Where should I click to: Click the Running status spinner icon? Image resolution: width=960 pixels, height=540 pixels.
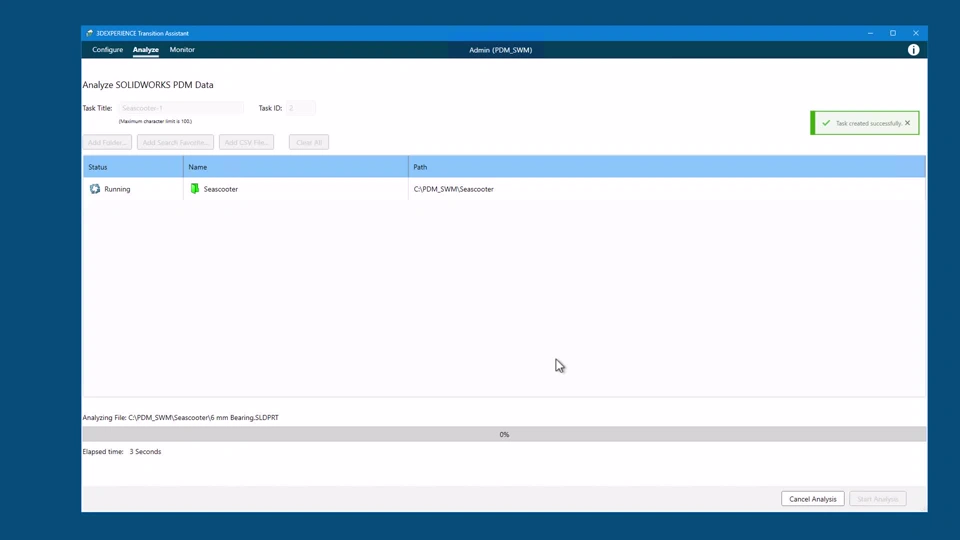click(x=95, y=189)
